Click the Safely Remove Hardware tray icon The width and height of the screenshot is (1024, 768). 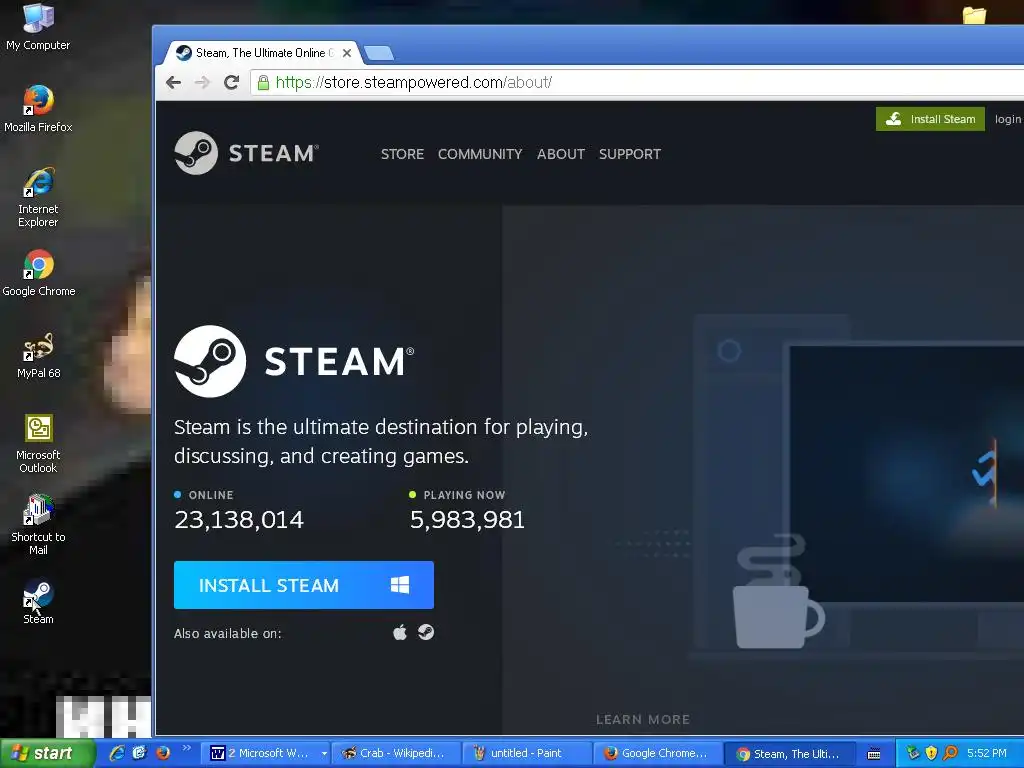click(x=913, y=753)
